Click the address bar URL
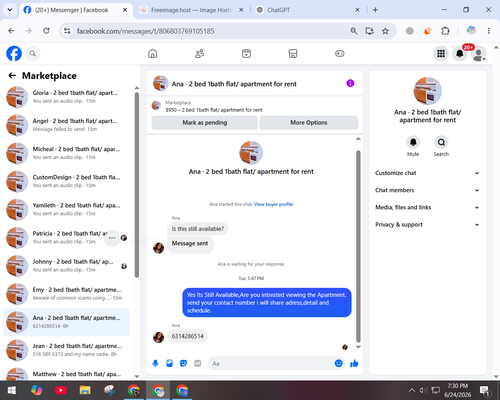Viewport: 500px width, 400px height. pos(145,31)
